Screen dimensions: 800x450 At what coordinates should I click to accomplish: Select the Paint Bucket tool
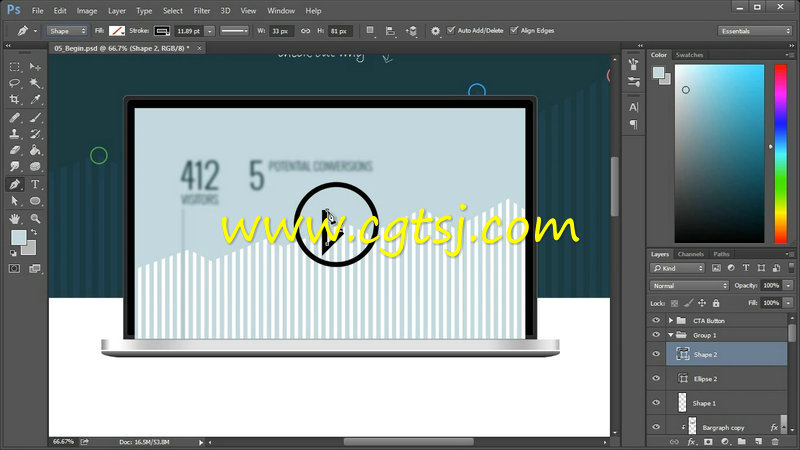coord(35,151)
